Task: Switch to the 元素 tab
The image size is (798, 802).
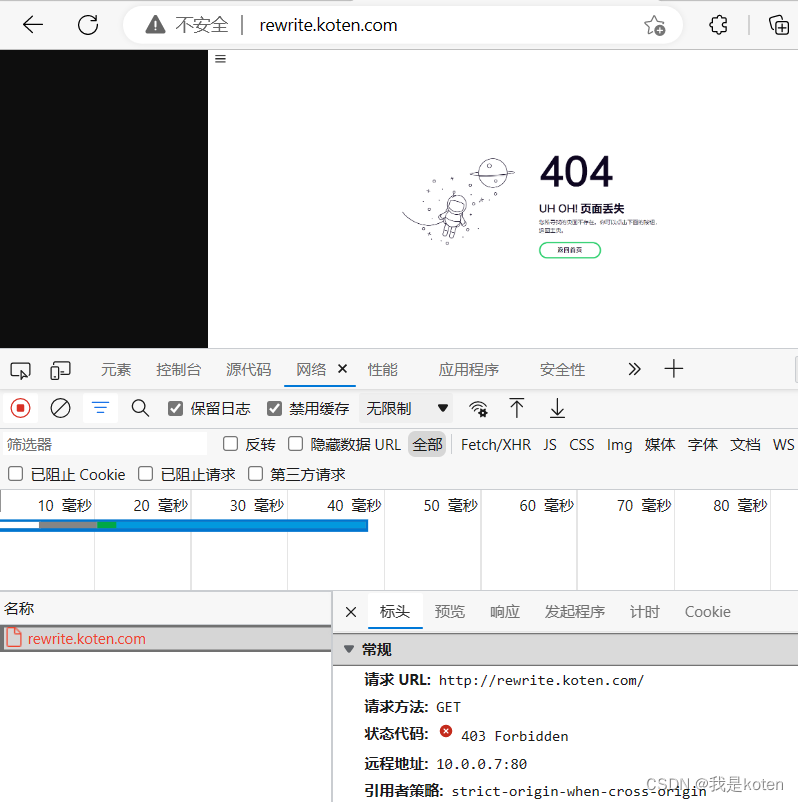Action: click(x=116, y=369)
